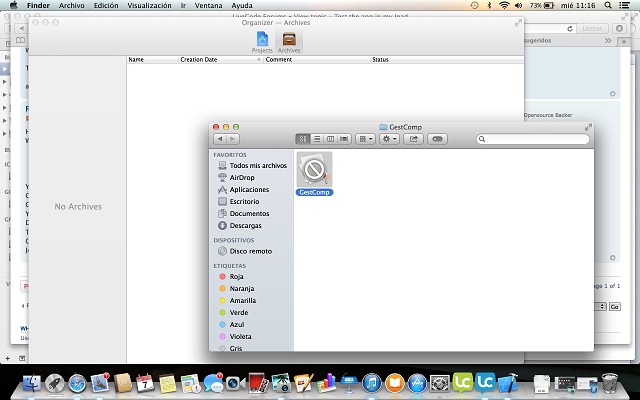Switch to Projects in Organizer toolbar
The width and height of the screenshot is (640, 400).
(x=262, y=40)
